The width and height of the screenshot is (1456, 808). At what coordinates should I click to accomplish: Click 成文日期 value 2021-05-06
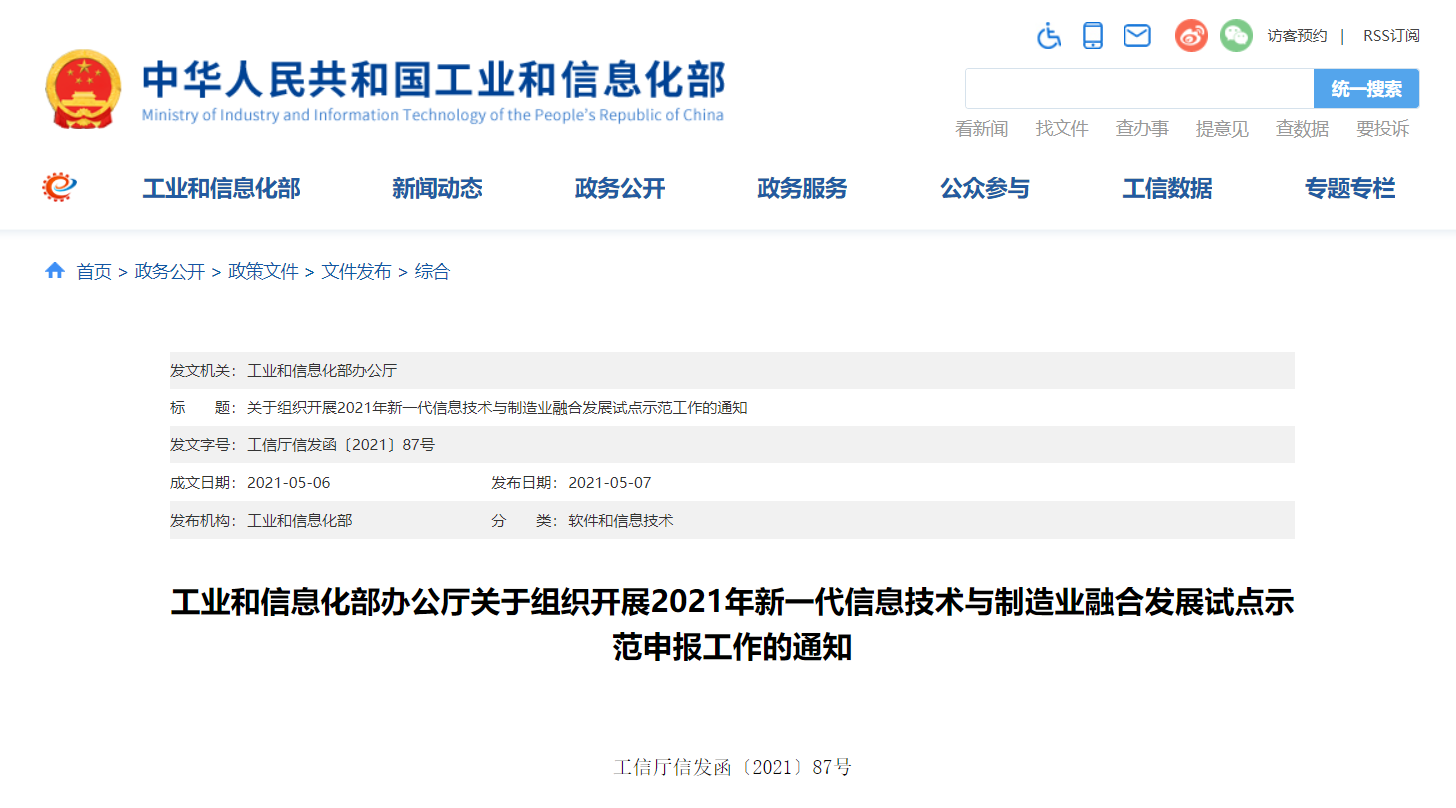[x=288, y=483]
